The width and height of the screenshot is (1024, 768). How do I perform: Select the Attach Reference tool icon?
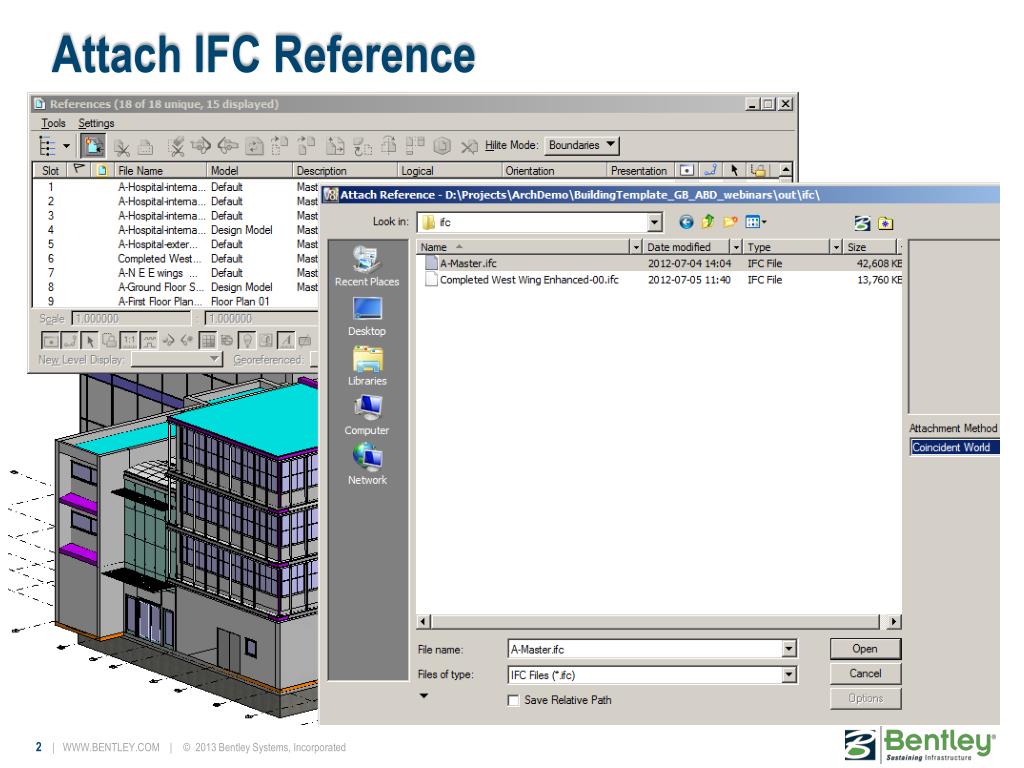point(93,146)
